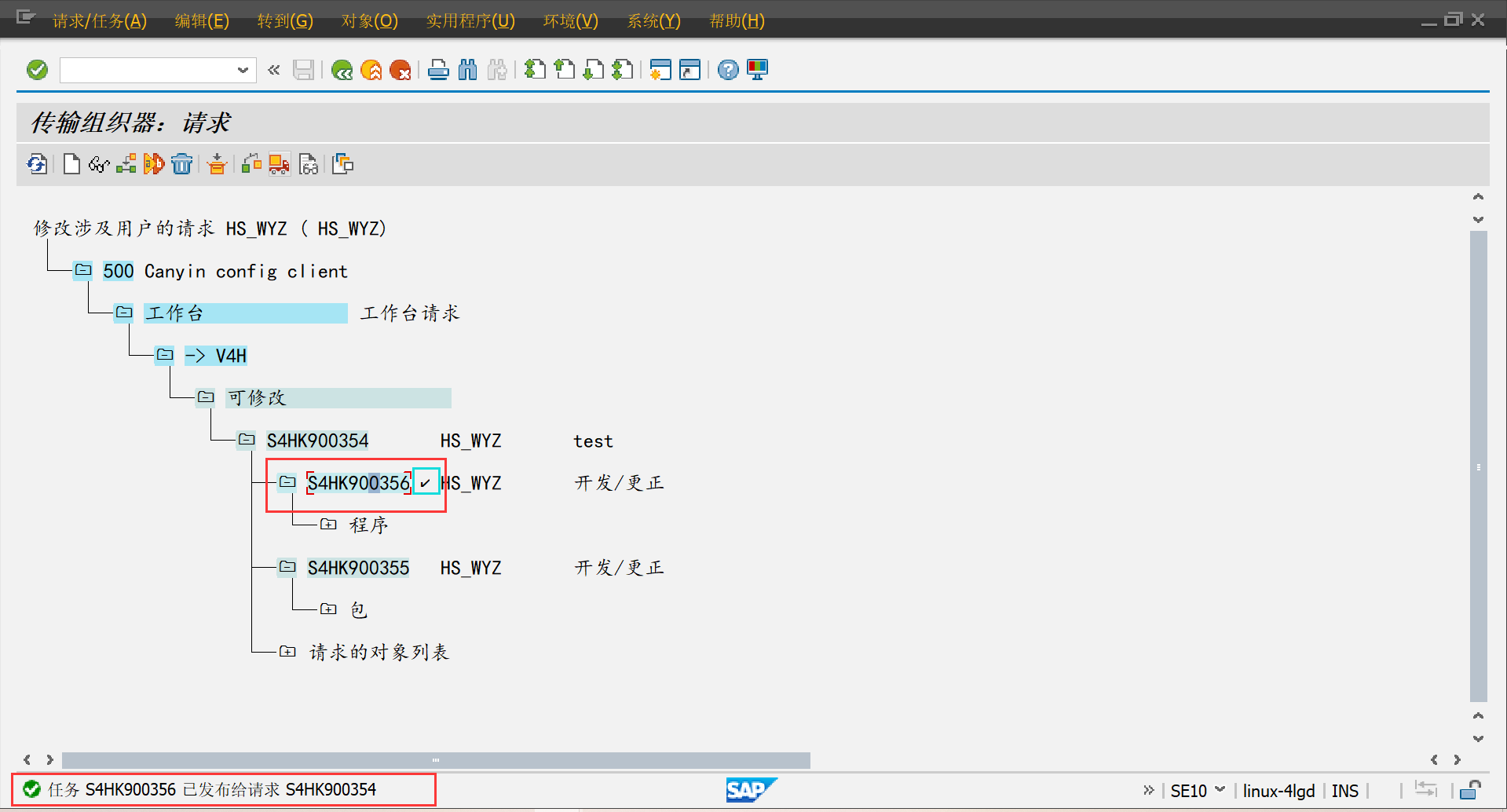Expand the 请求的对象列表 node
This screenshot has height=812, width=1507.
click(287, 652)
